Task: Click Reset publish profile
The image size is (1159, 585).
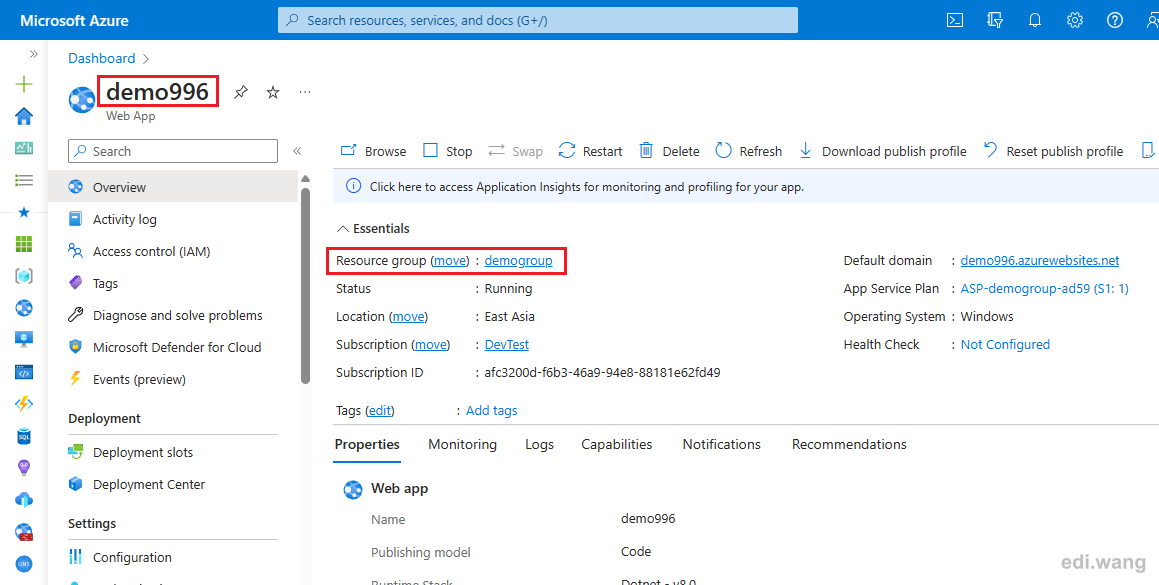Action: point(1053,151)
